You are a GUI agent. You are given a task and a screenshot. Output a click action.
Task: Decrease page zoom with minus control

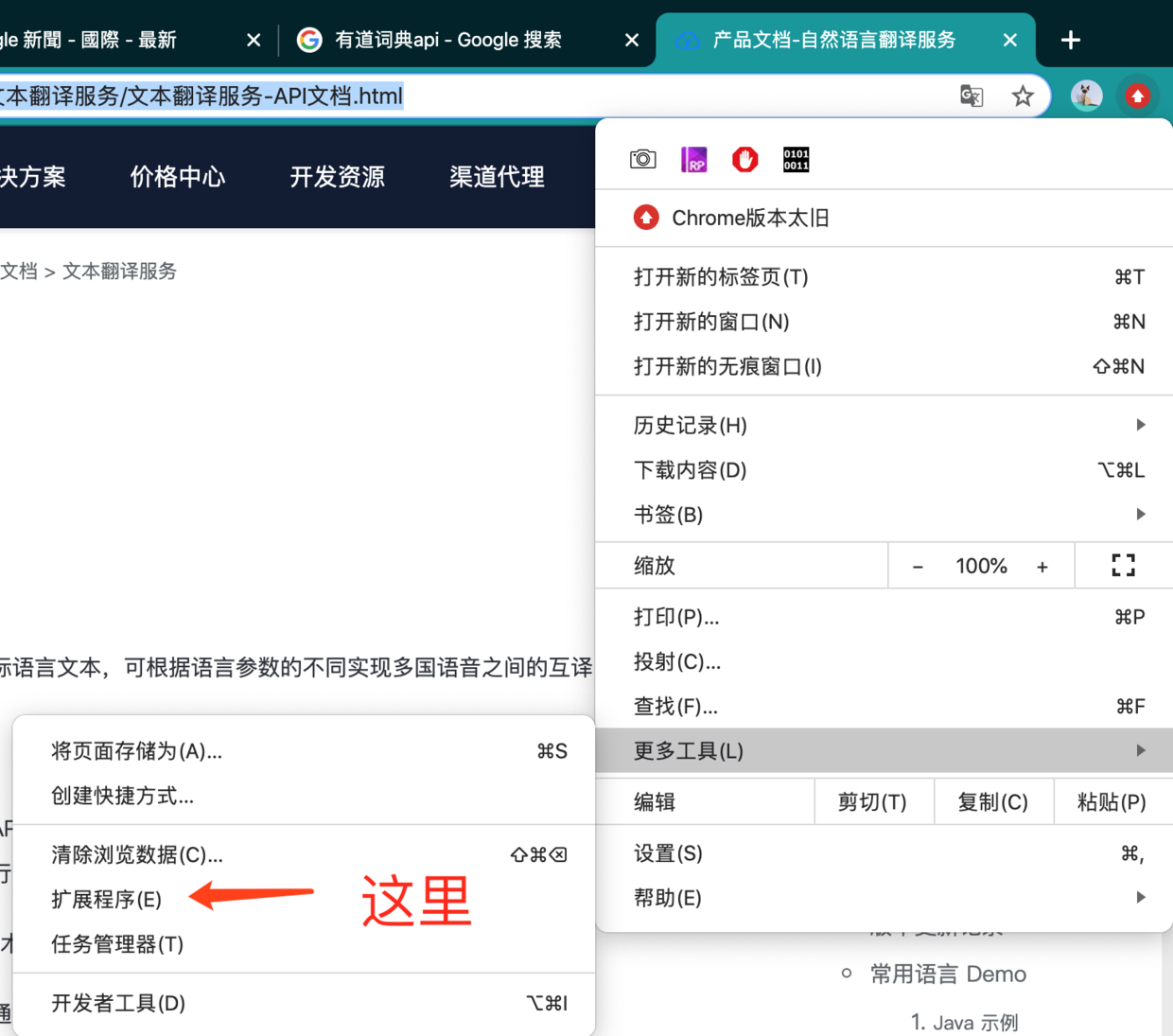pyautogui.click(x=918, y=565)
